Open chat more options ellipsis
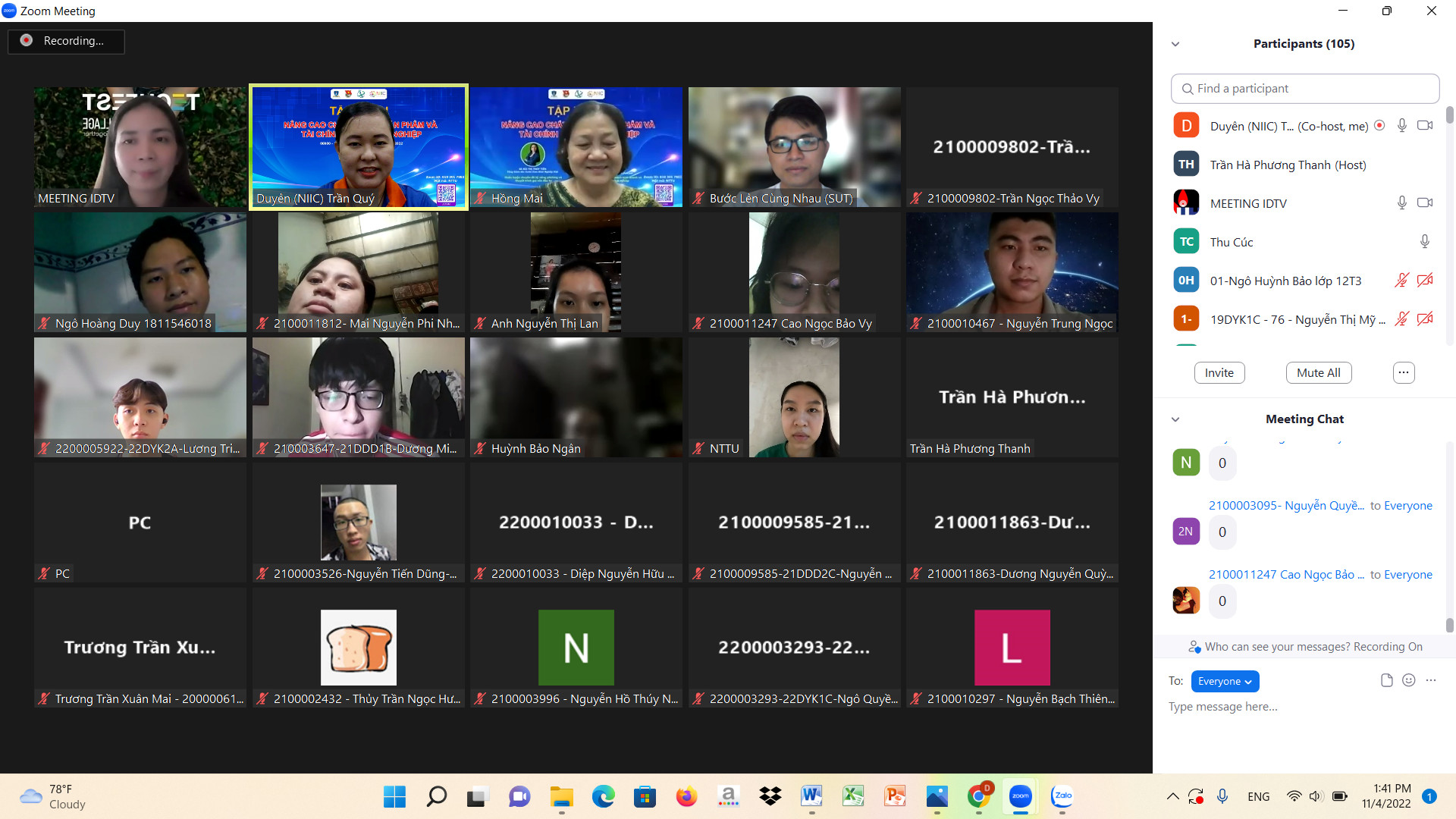Image resolution: width=1456 pixels, height=819 pixels. click(1431, 680)
